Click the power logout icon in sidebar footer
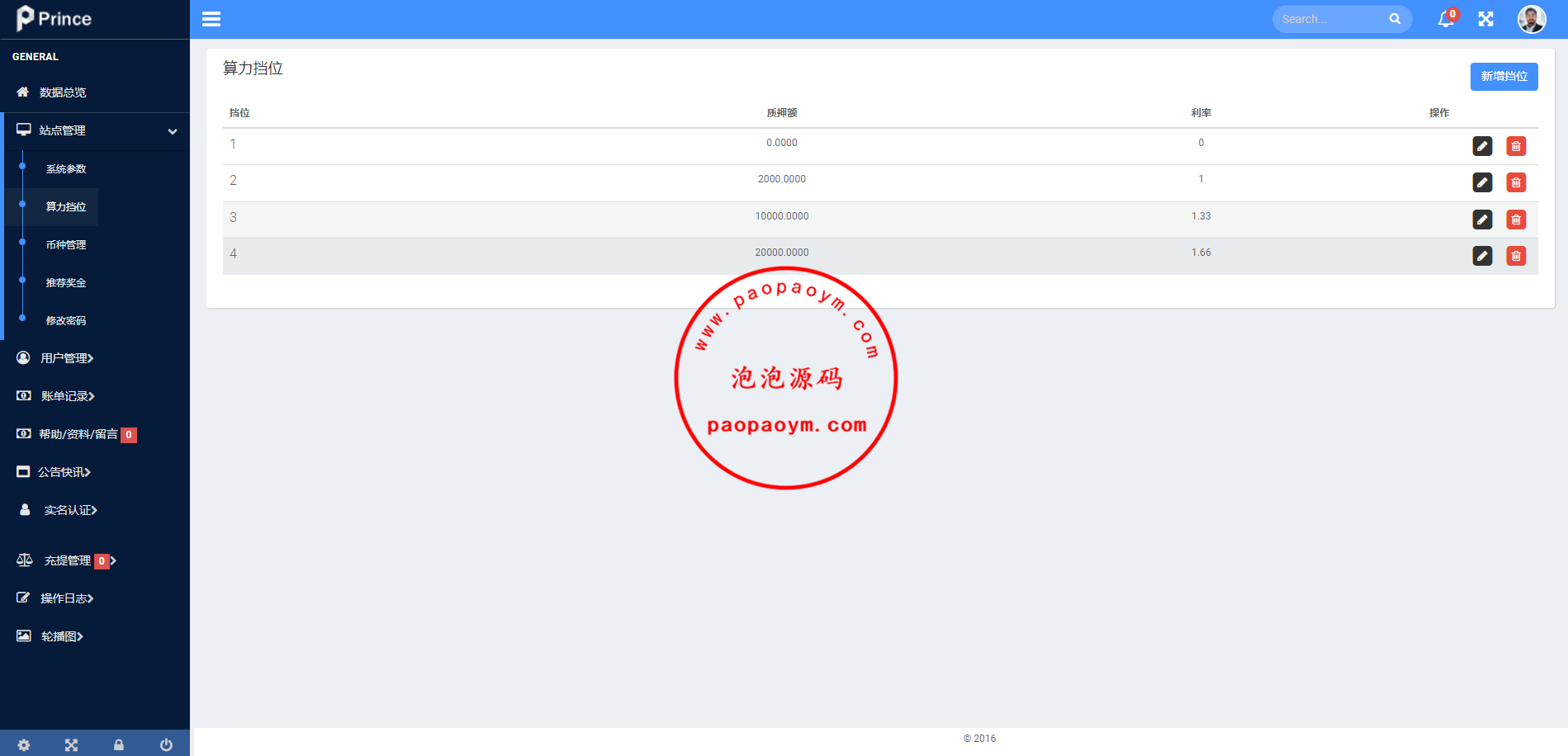 [166, 744]
